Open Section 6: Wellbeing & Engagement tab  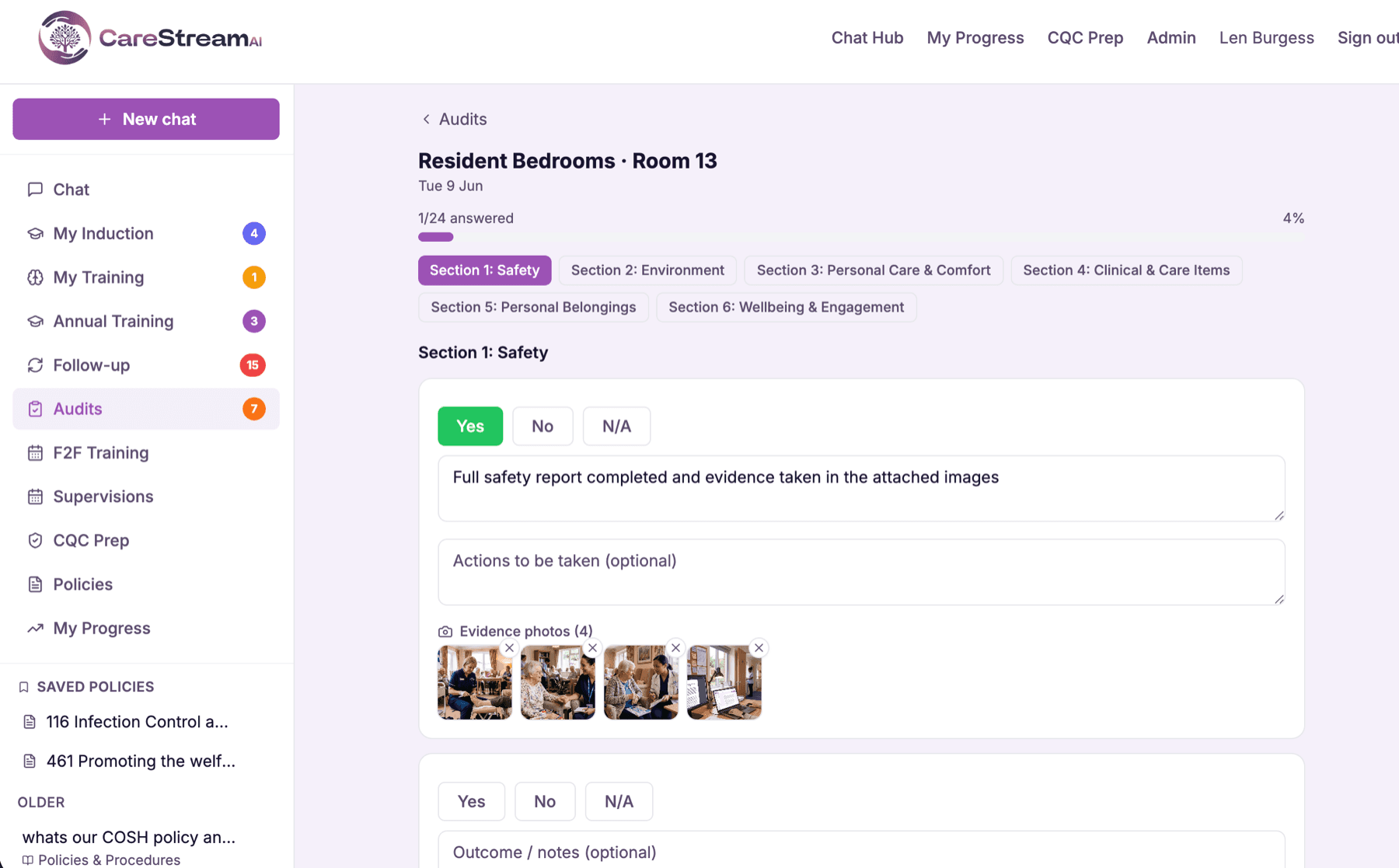tap(786, 307)
